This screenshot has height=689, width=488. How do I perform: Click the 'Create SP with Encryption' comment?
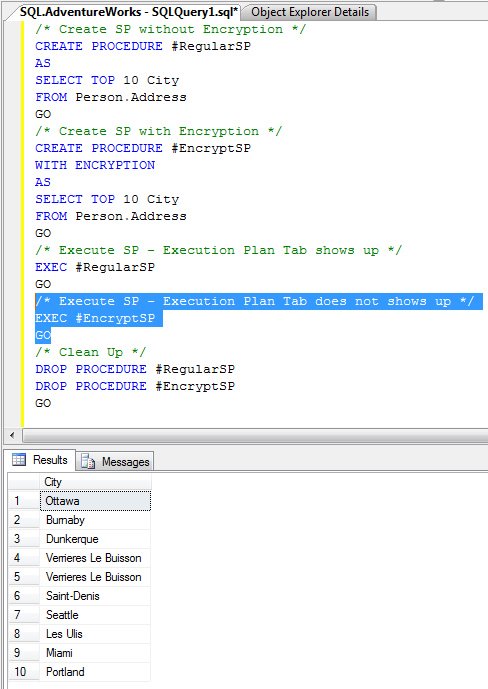(x=159, y=131)
